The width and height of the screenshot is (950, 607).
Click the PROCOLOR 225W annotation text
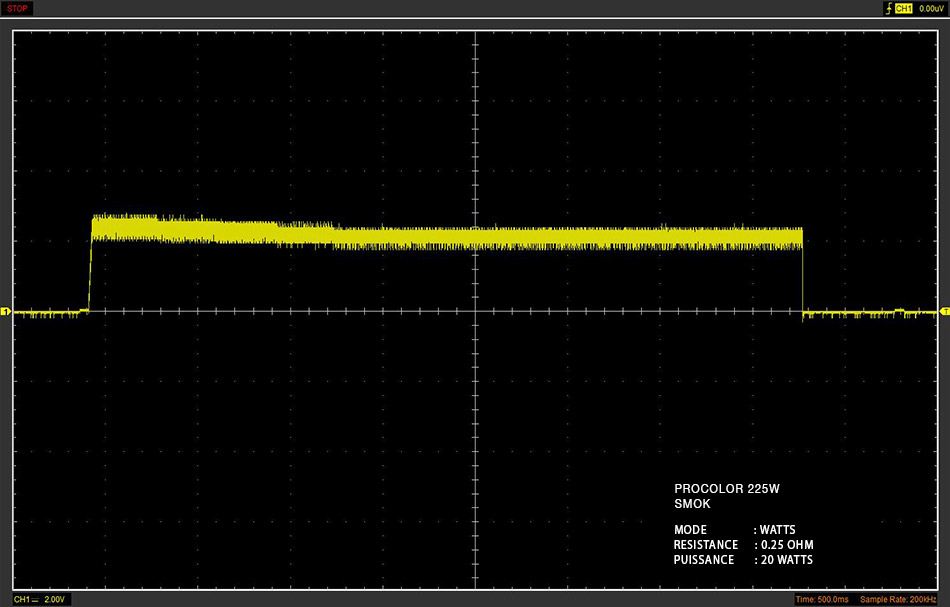pyautogui.click(x=726, y=488)
